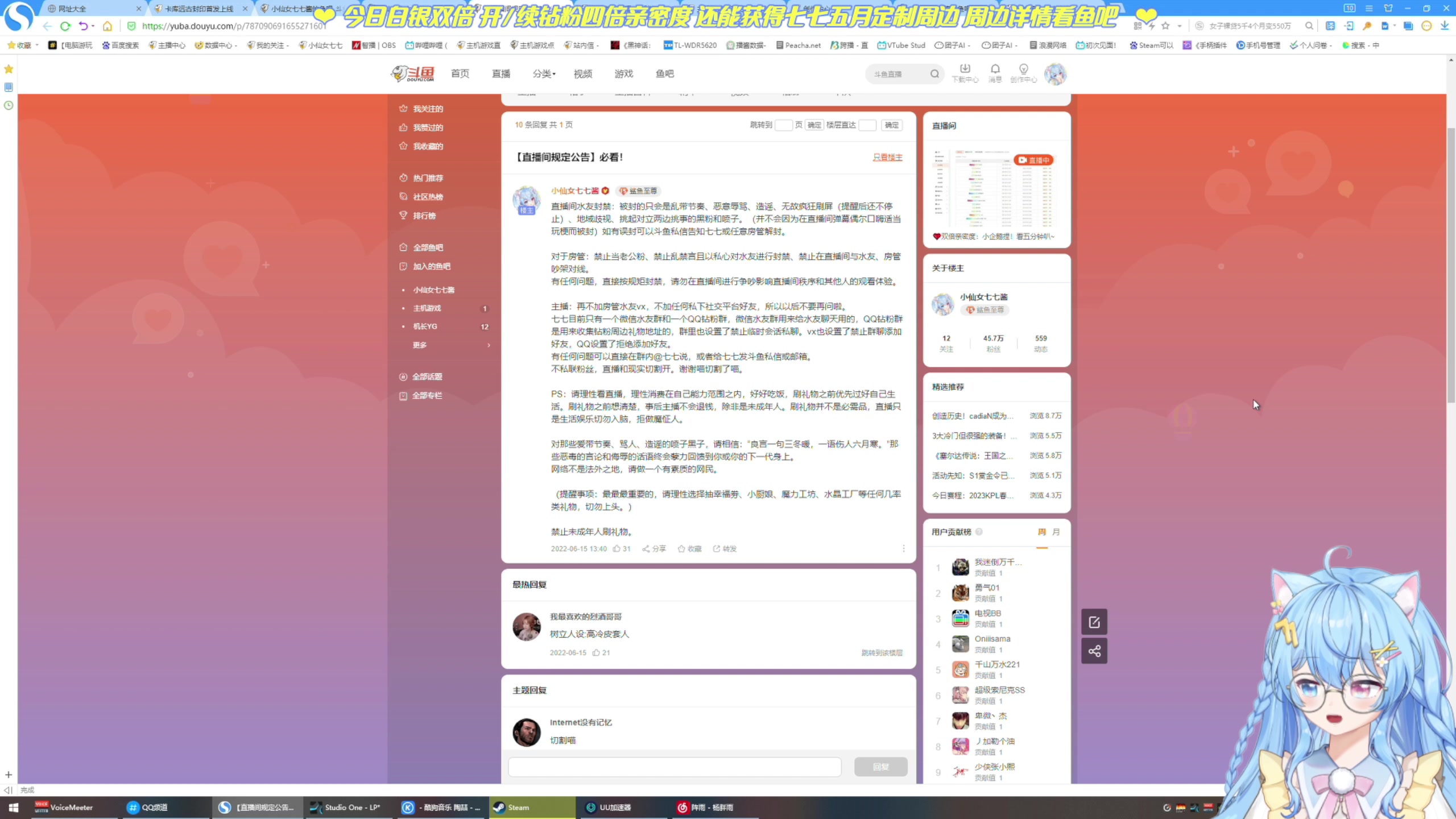Open the 鱼吧 navigation menu item
Image resolution: width=1456 pixels, height=819 pixels.
coord(664,74)
